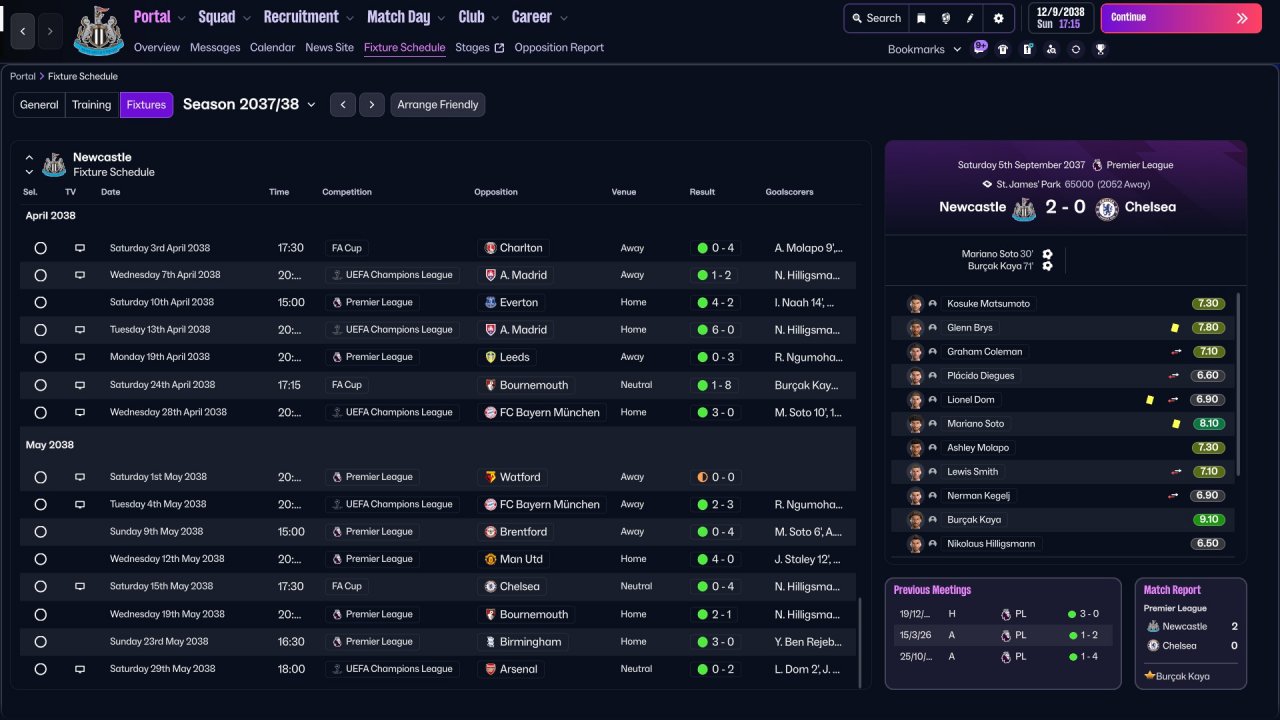This screenshot has width=1280, height=720.
Task: Go to the next season arrow
Action: [x=372, y=105]
